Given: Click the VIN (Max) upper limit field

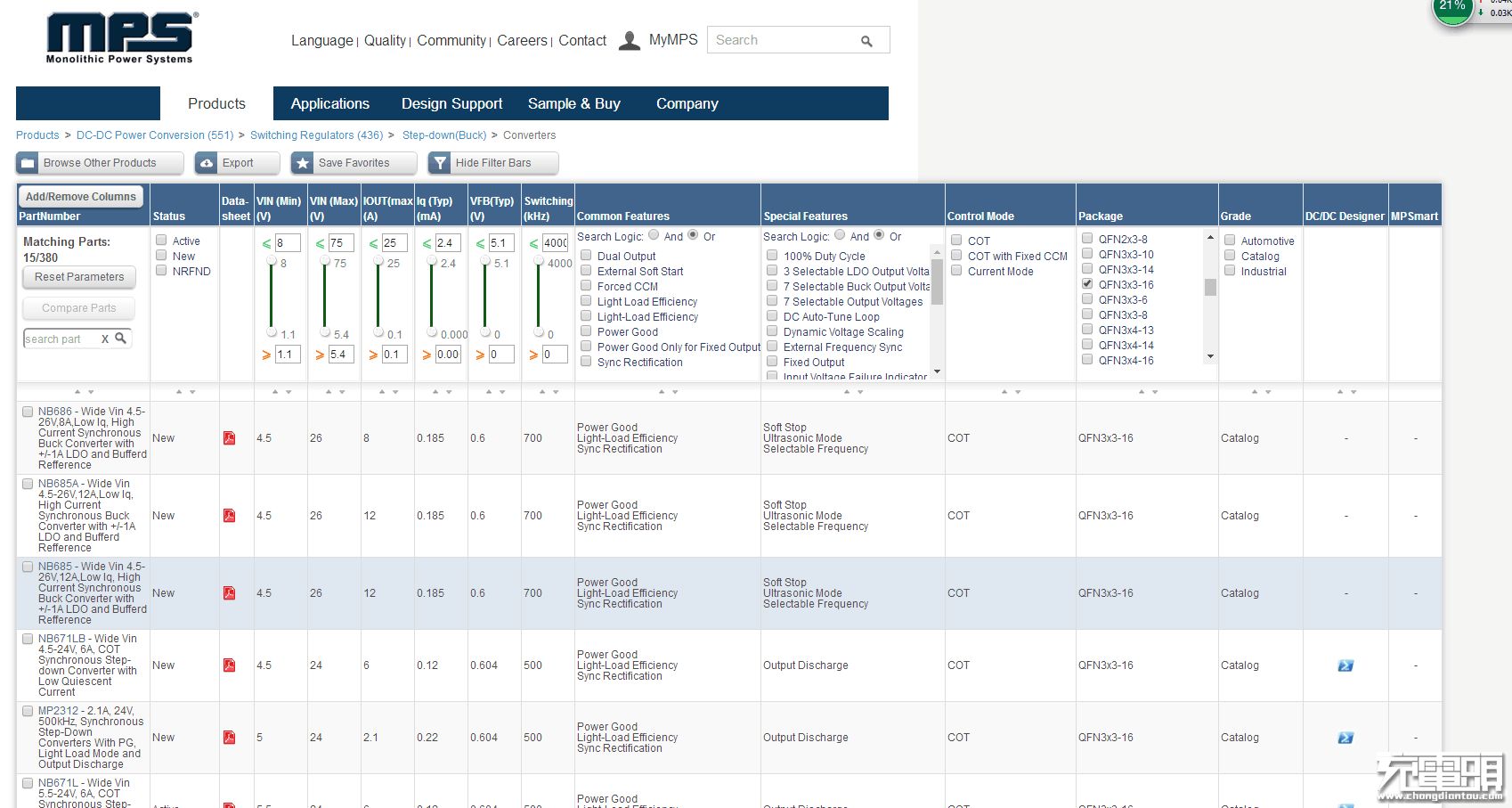Looking at the screenshot, I should pos(341,242).
